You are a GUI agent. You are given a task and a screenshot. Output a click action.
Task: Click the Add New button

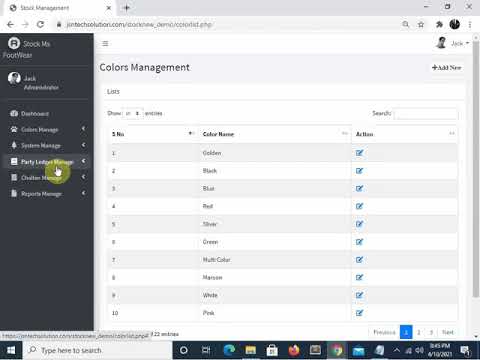coord(447,68)
